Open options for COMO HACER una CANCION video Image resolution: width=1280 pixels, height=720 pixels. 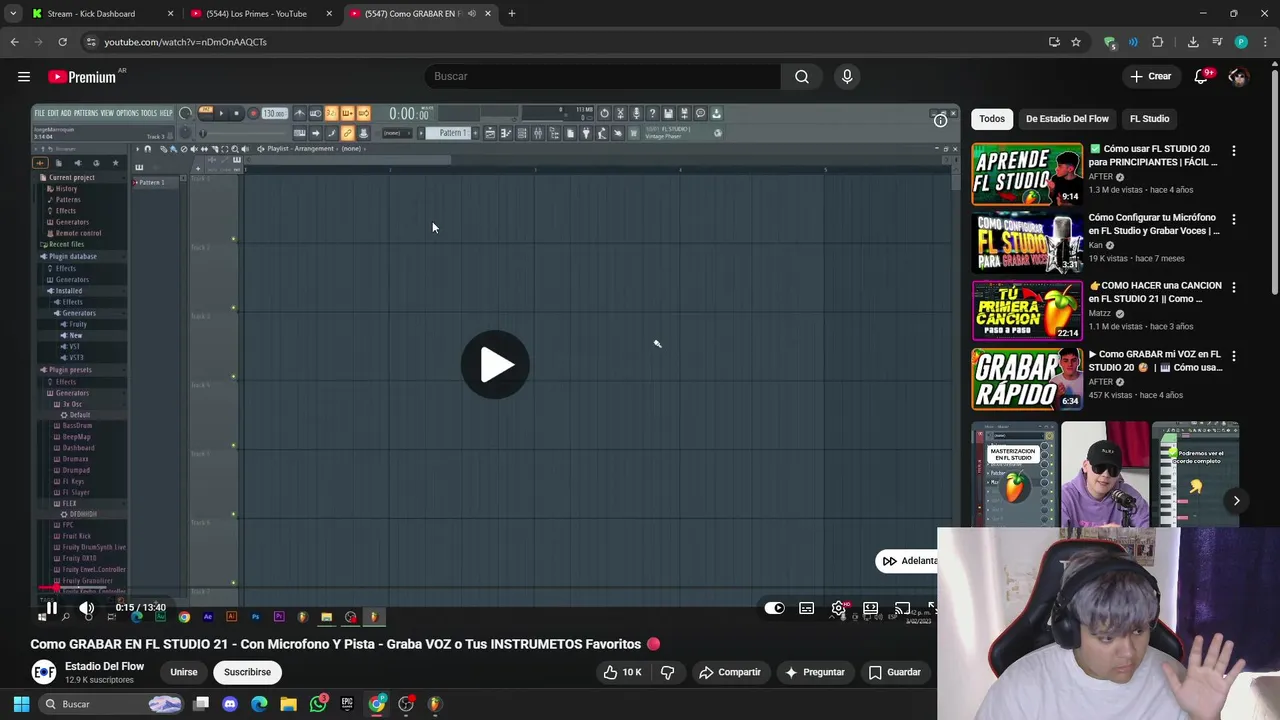click(x=1233, y=287)
